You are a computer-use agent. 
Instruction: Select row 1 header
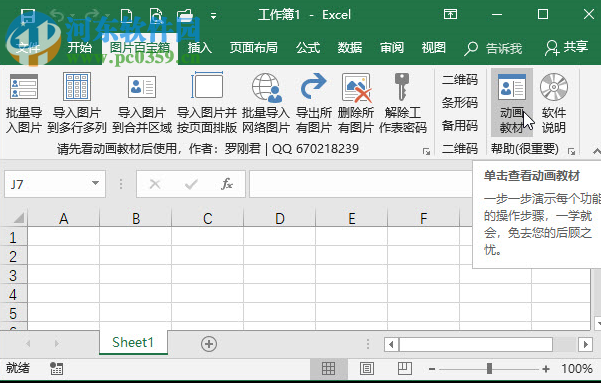[x=13, y=237]
